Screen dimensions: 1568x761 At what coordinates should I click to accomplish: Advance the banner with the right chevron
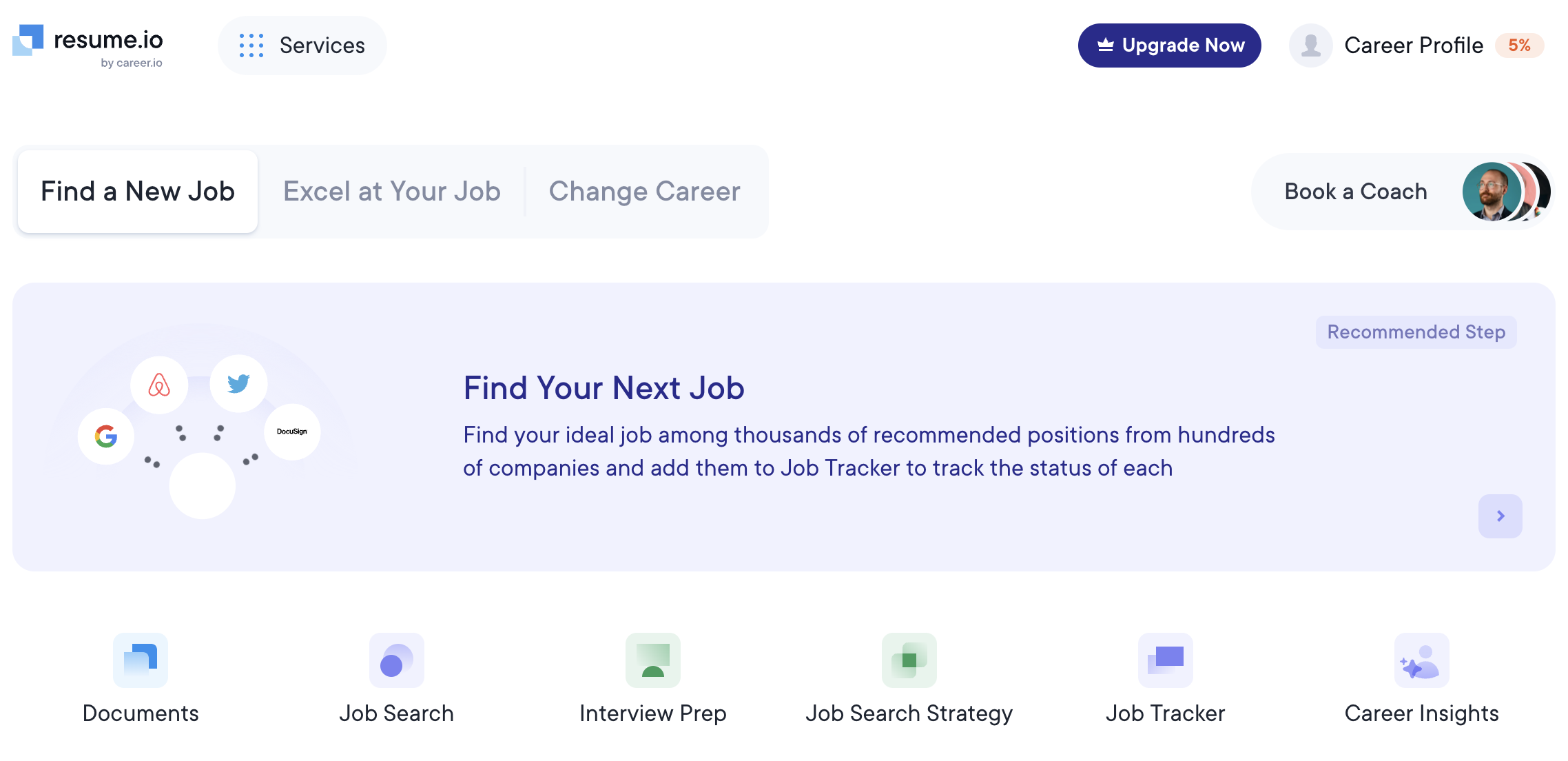1500,516
